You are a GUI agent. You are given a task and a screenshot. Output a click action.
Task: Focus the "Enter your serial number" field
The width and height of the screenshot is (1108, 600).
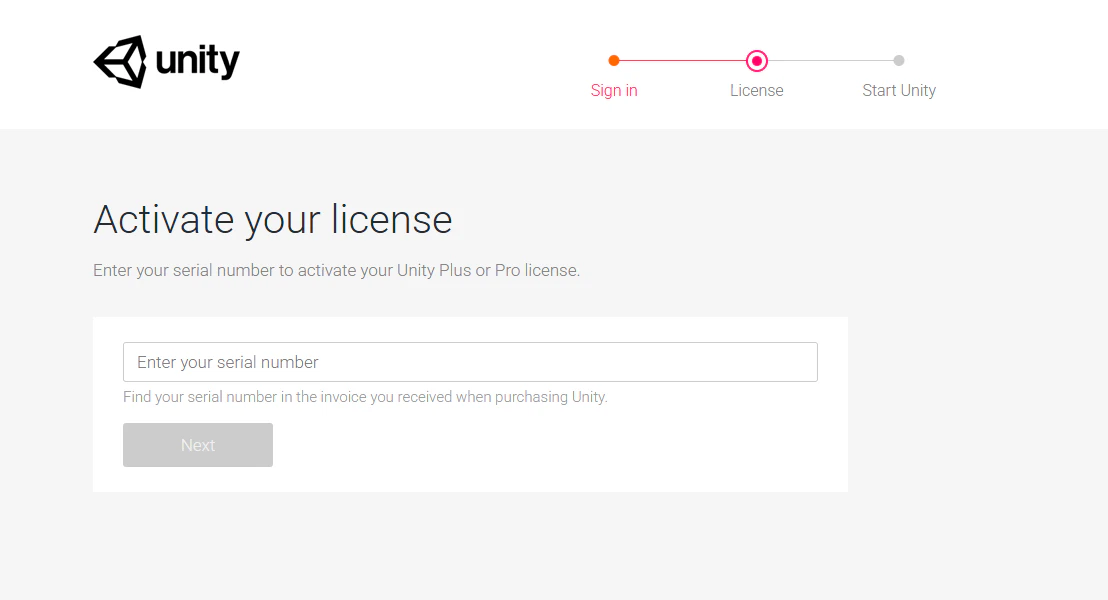click(x=470, y=362)
